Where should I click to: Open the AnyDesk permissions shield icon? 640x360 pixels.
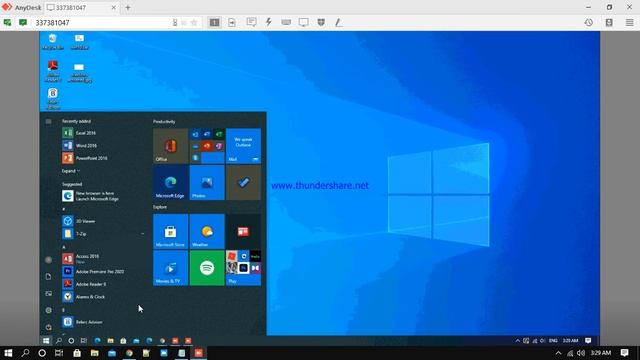[x=321, y=22]
